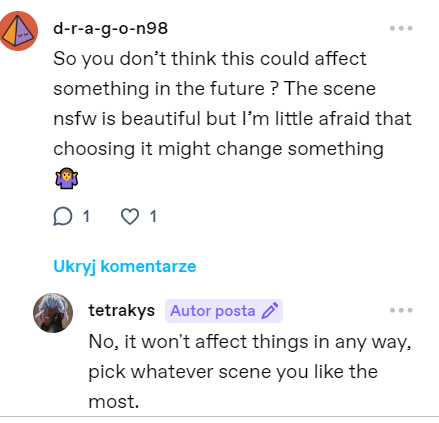Click the speech bubble reply icon

pyautogui.click(x=62, y=216)
